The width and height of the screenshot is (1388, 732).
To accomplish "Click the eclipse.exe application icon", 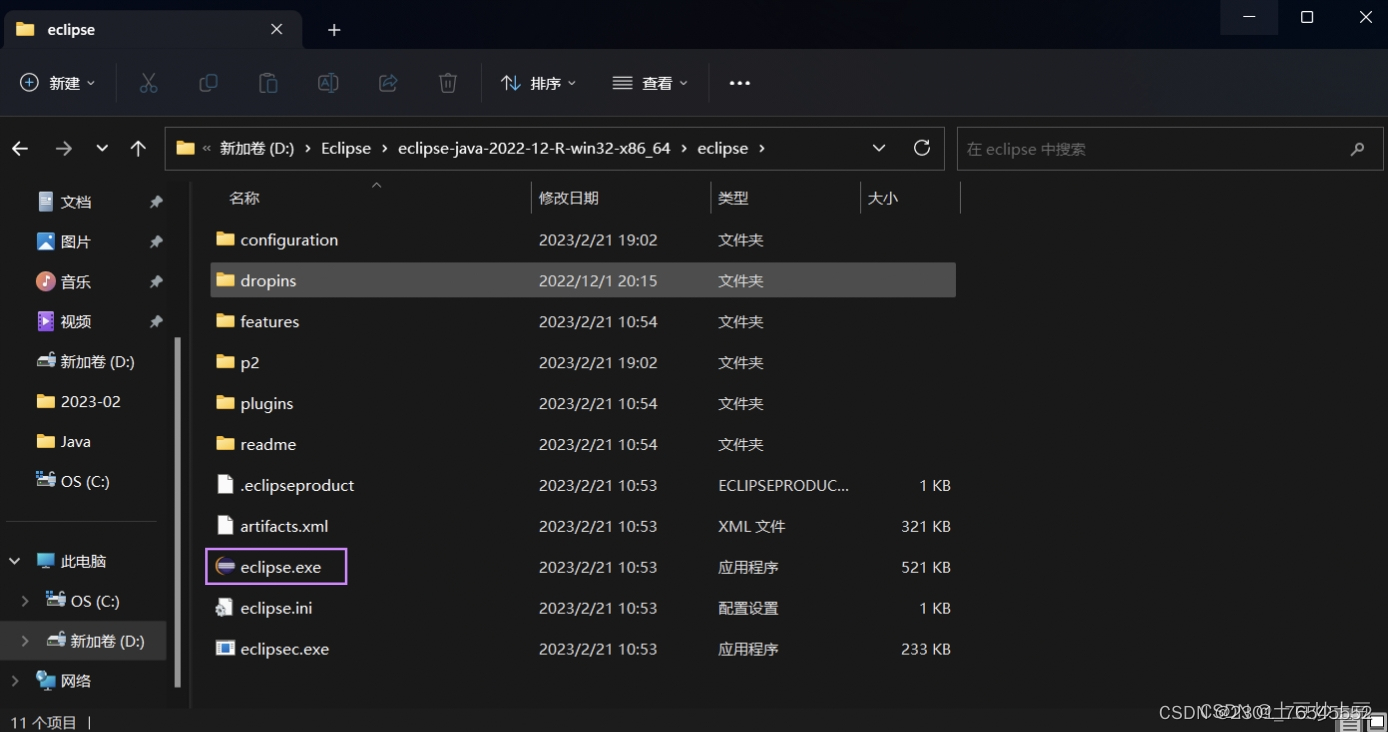I will (225, 567).
